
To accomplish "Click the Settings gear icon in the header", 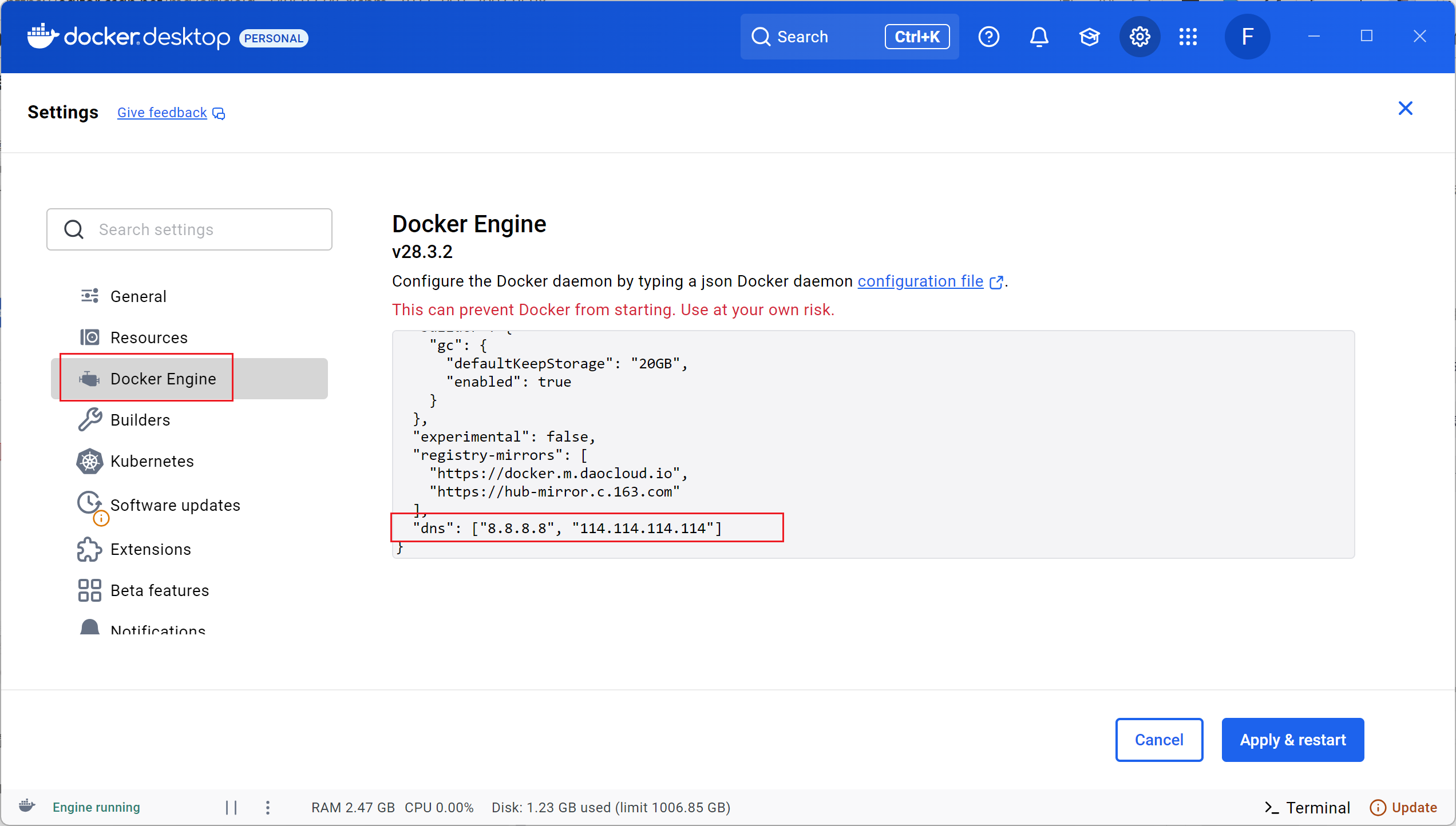I will pos(1140,37).
